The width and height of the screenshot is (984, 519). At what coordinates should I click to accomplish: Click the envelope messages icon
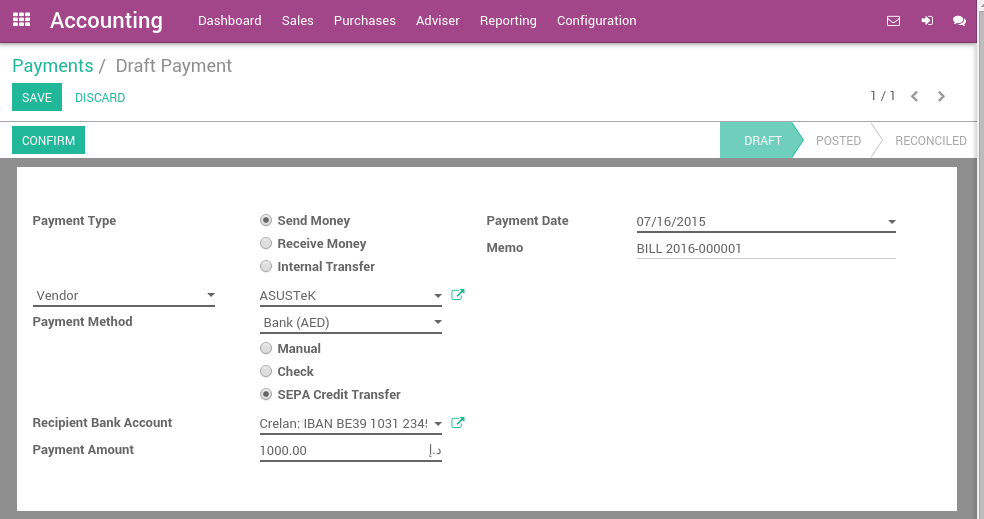[893, 21]
